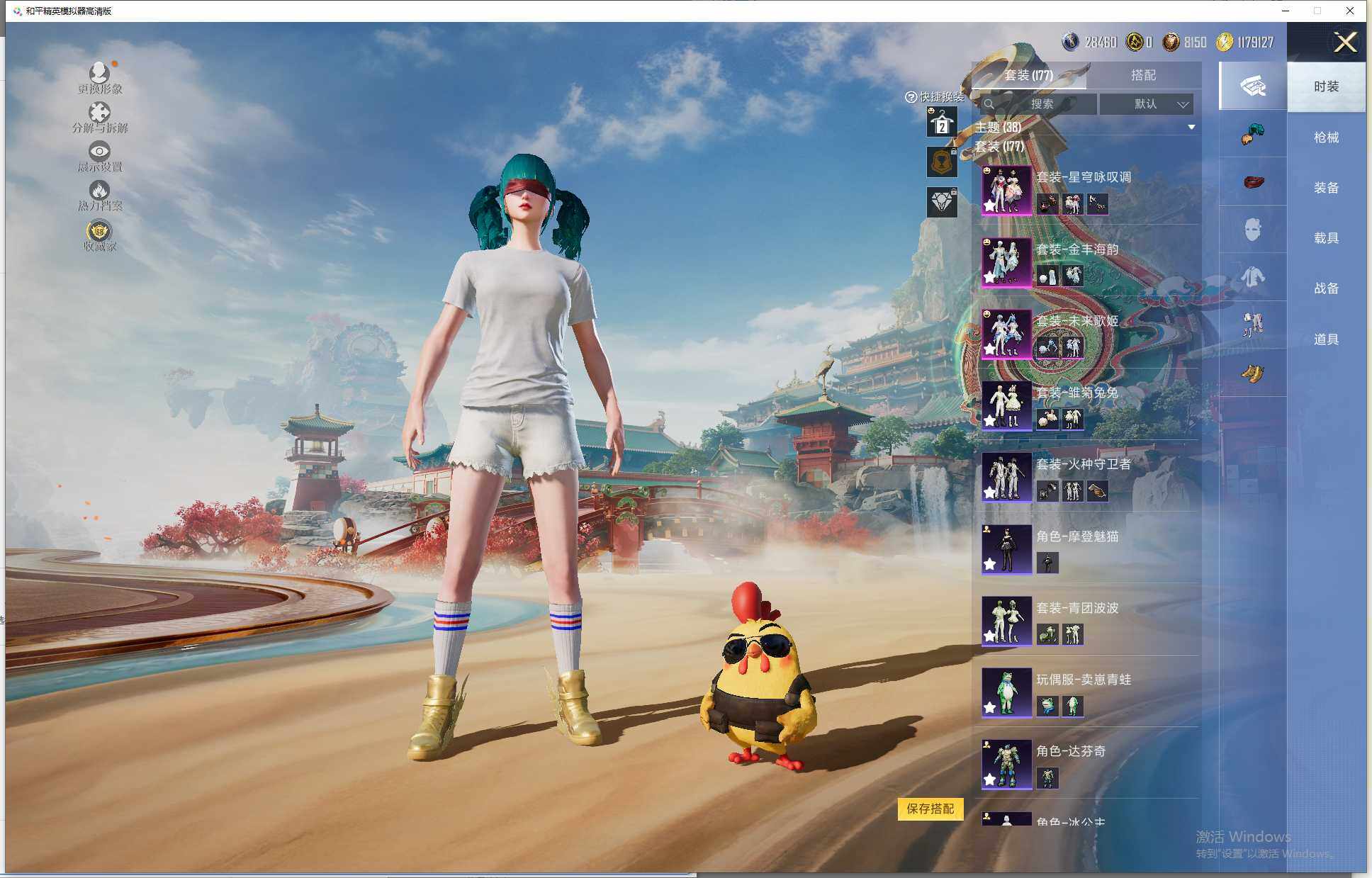Viewport: 1372px width, 878px height.
Task: Switch to the 搭配 tab
Action: (1143, 75)
